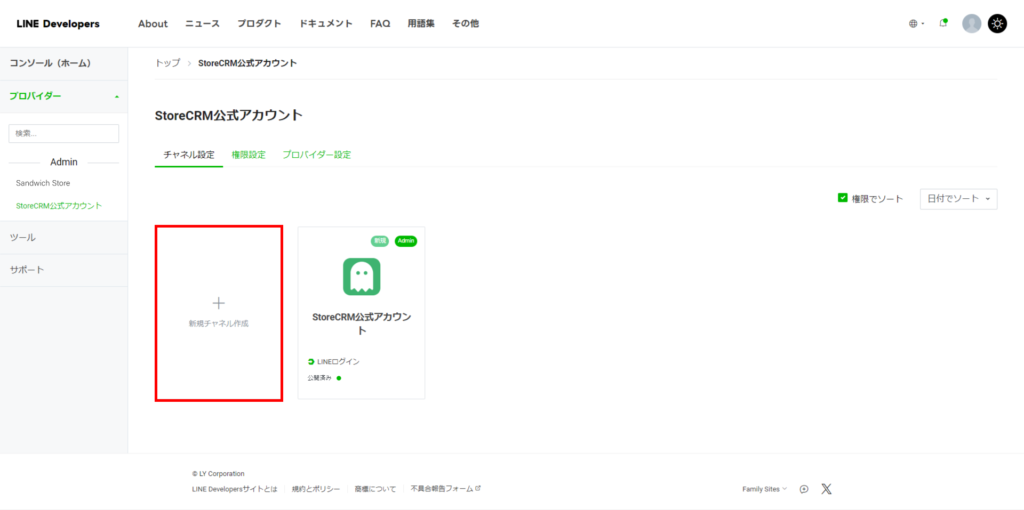Switch to the プロバイダー設定 tab
Screen dimensions: 1024x510
click(x=317, y=155)
